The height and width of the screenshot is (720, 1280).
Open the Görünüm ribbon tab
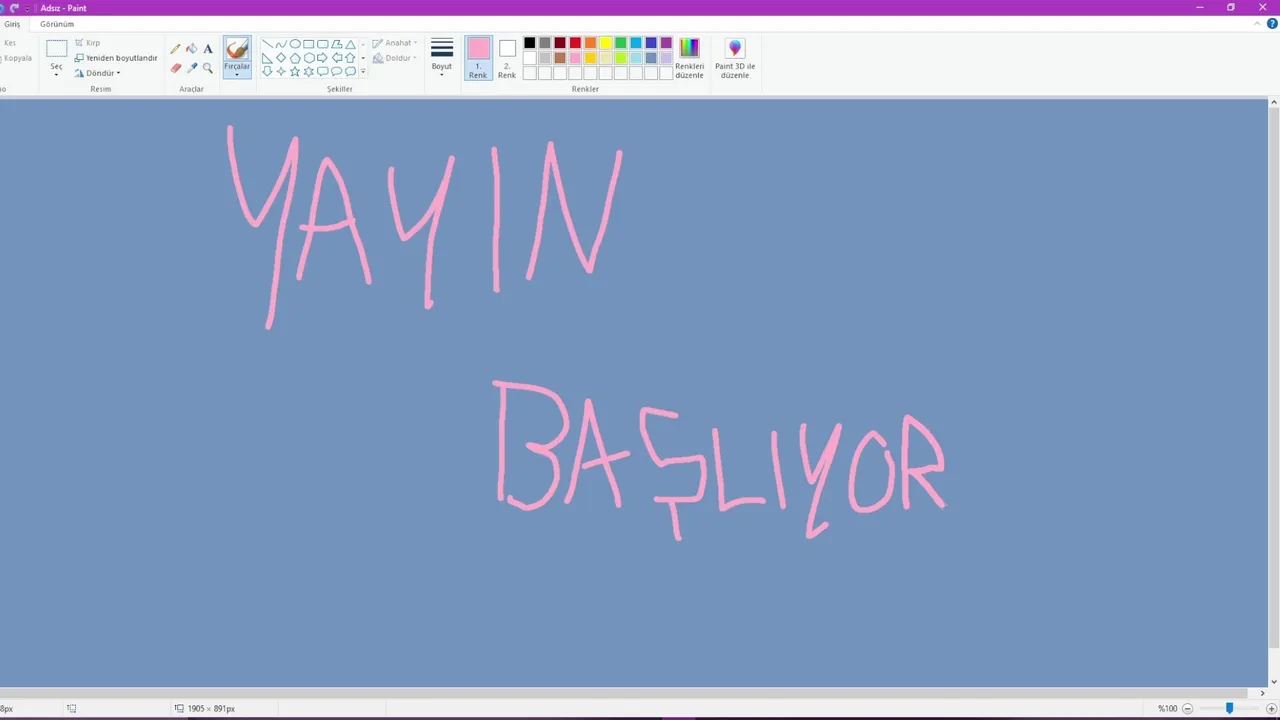pyautogui.click(x=57, y=24)
